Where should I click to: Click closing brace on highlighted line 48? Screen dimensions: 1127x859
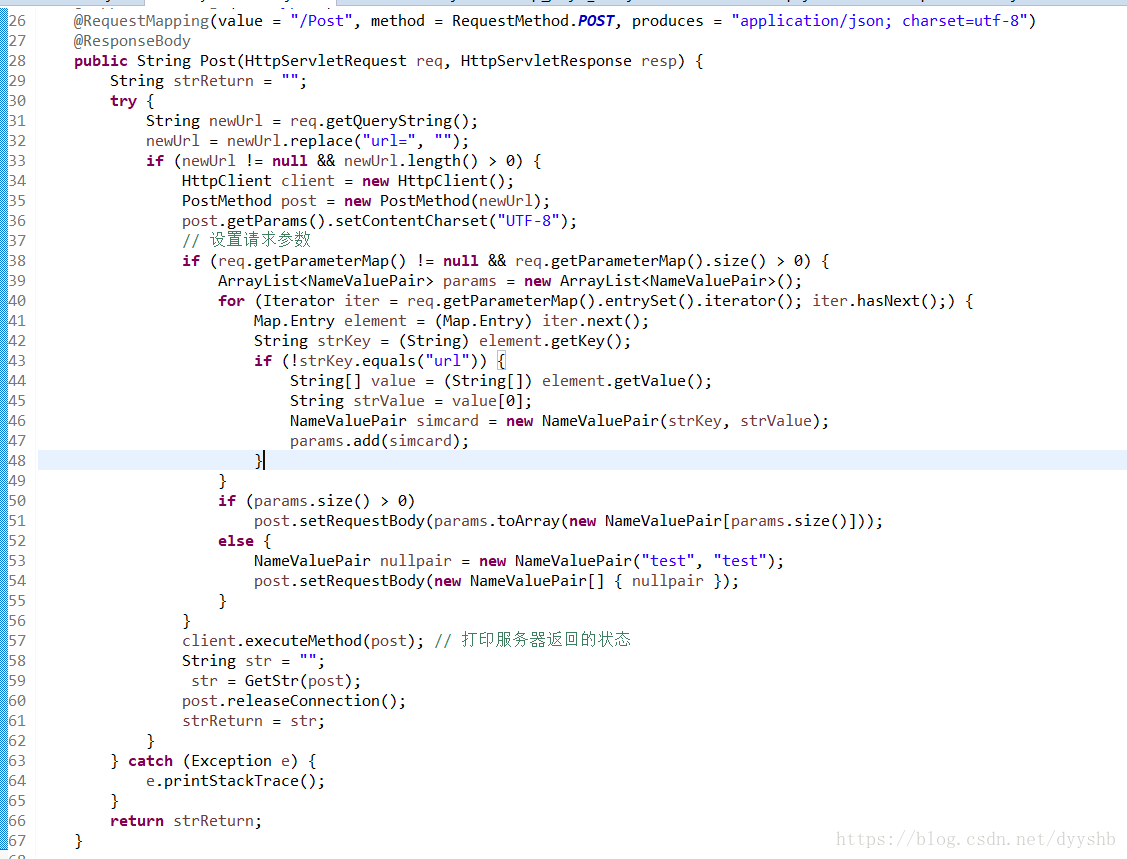(x=259, y=461)
